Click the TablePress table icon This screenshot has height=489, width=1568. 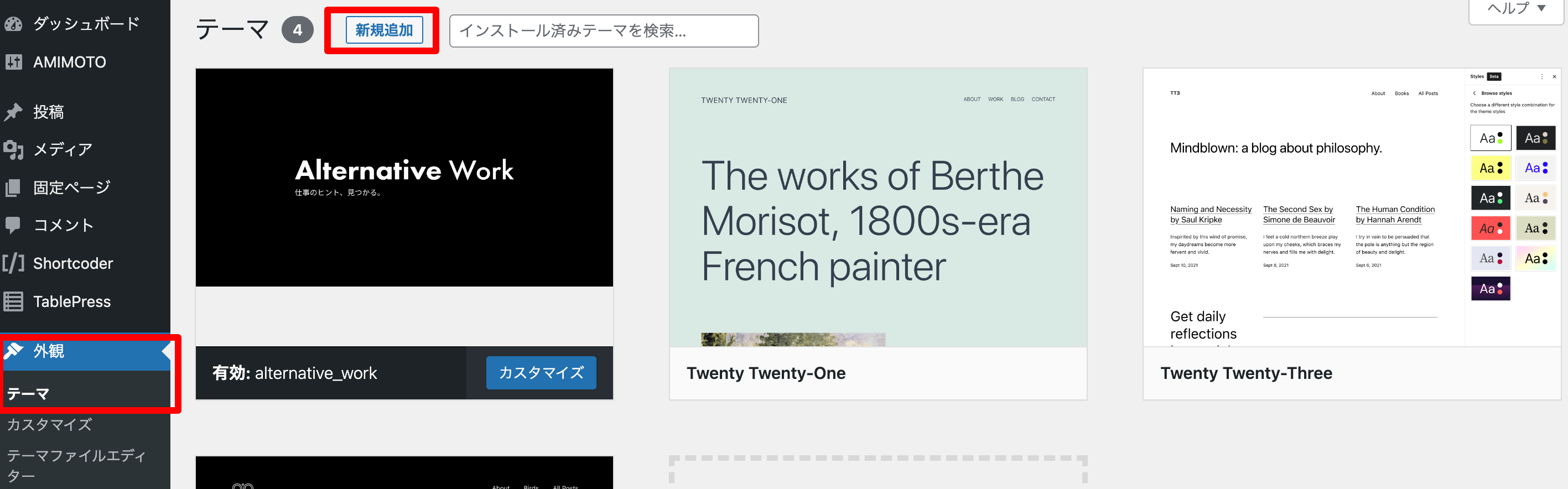pyautogui.click(x=13, y=301)
